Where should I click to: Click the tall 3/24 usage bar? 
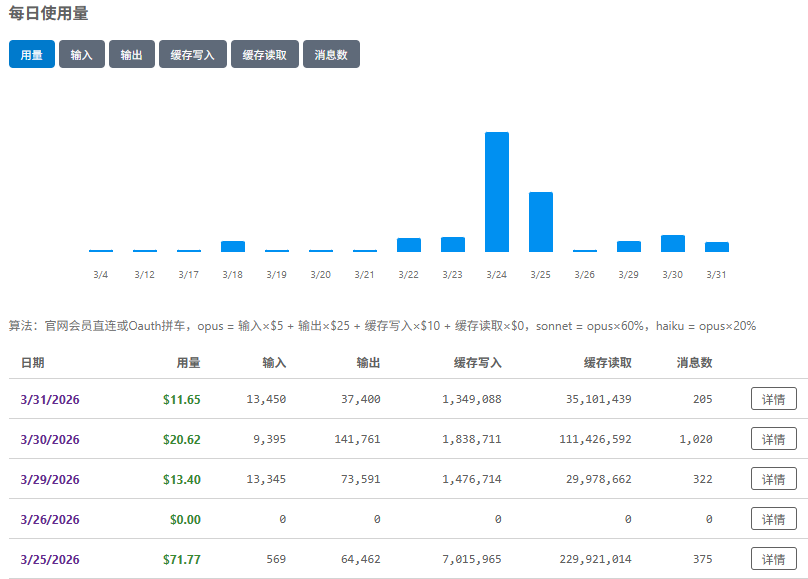[497, 192]
